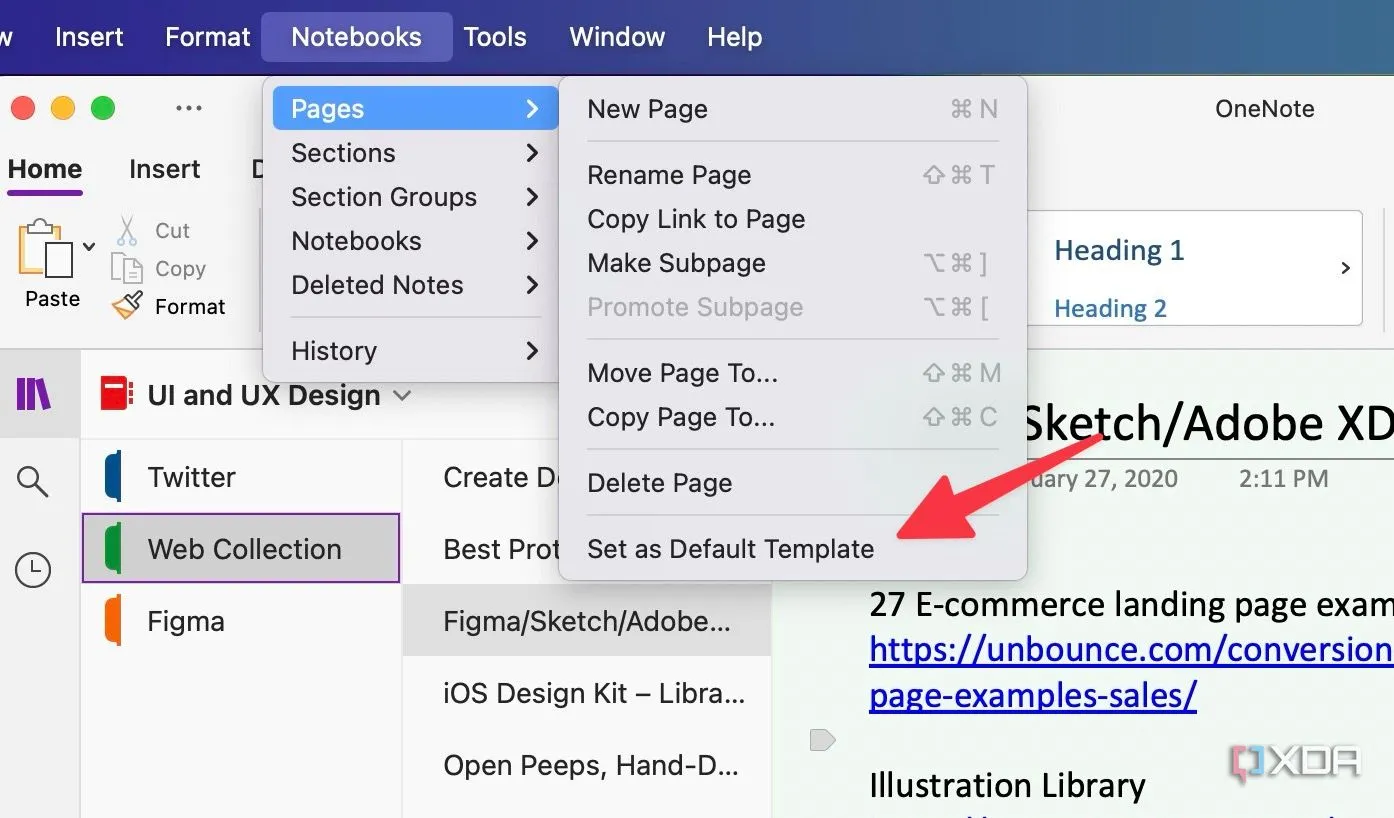
Task: Expand the Notebooks submenu item in dropdown
Action: (x=415, y=241)
